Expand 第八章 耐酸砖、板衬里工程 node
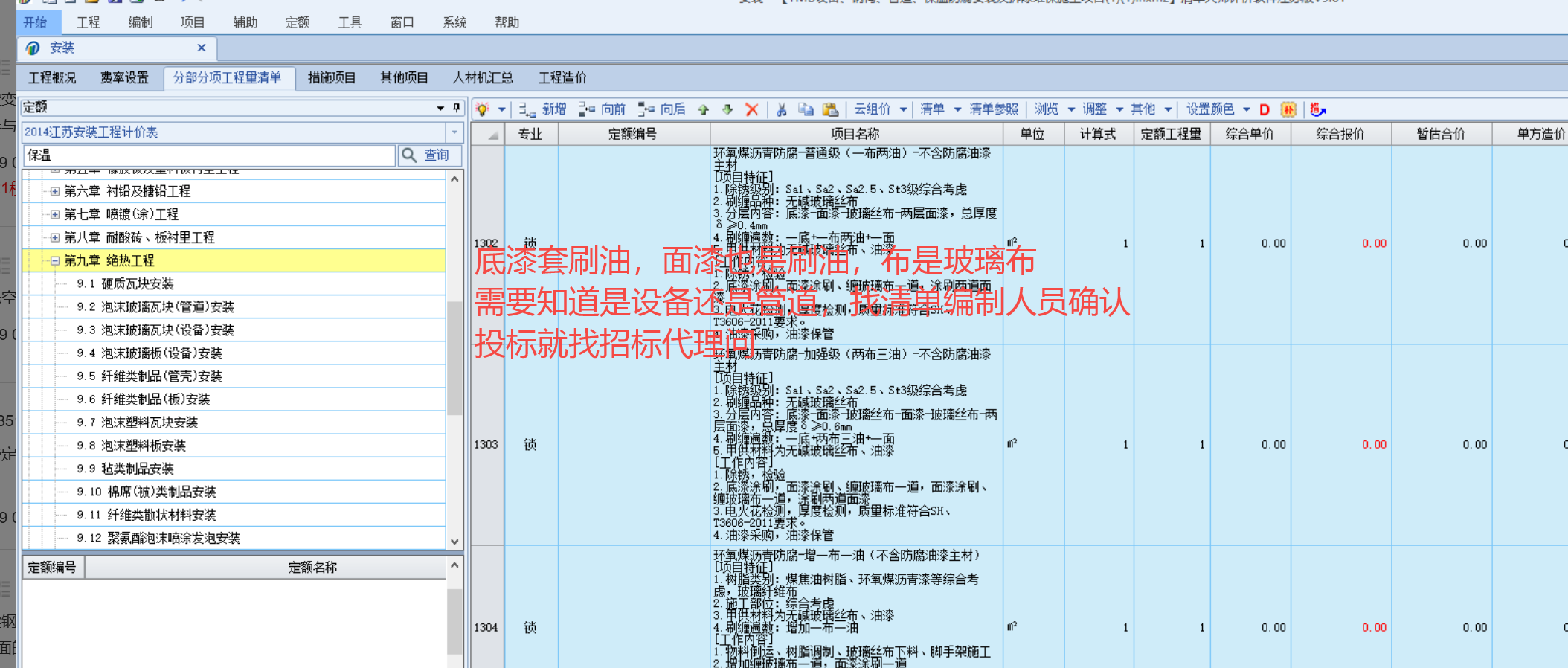The image size is (1568, 668). coord(55,238)
